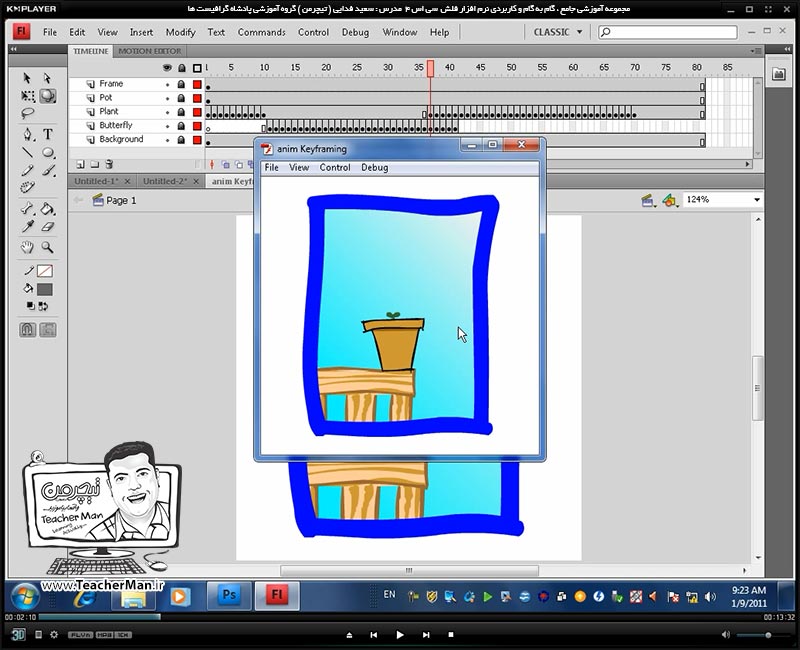
Task: Toggle show all layers as outlines
Action: click(197, 68)
